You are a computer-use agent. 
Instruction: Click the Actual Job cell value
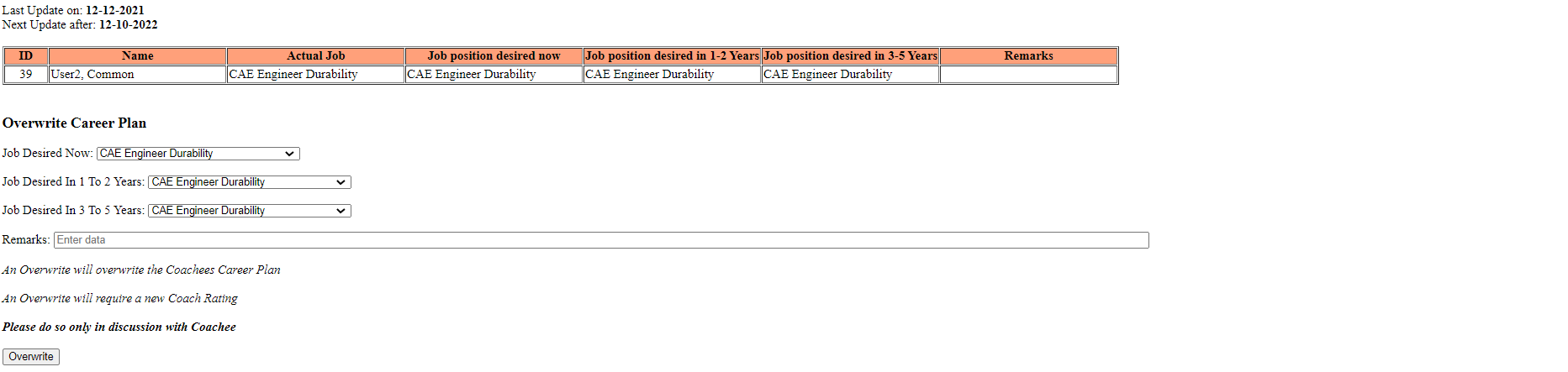tap(293, 75)
